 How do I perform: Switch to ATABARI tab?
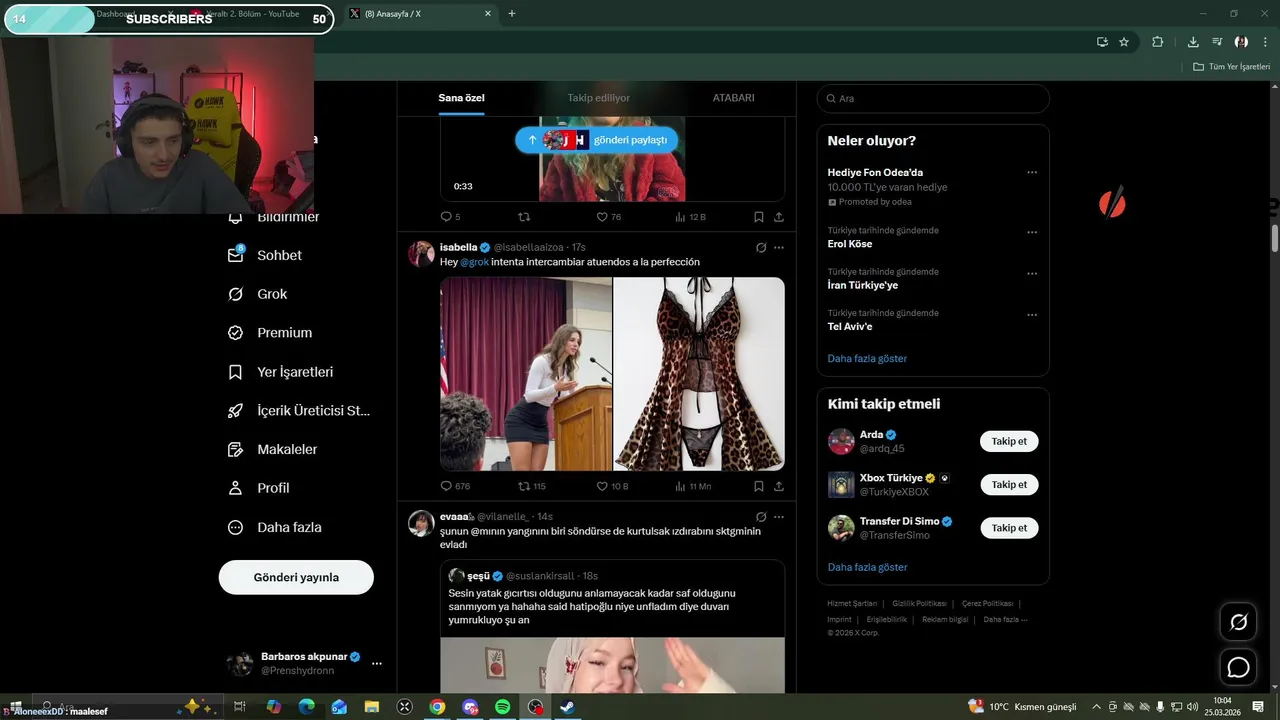click(x=733, y=98)
